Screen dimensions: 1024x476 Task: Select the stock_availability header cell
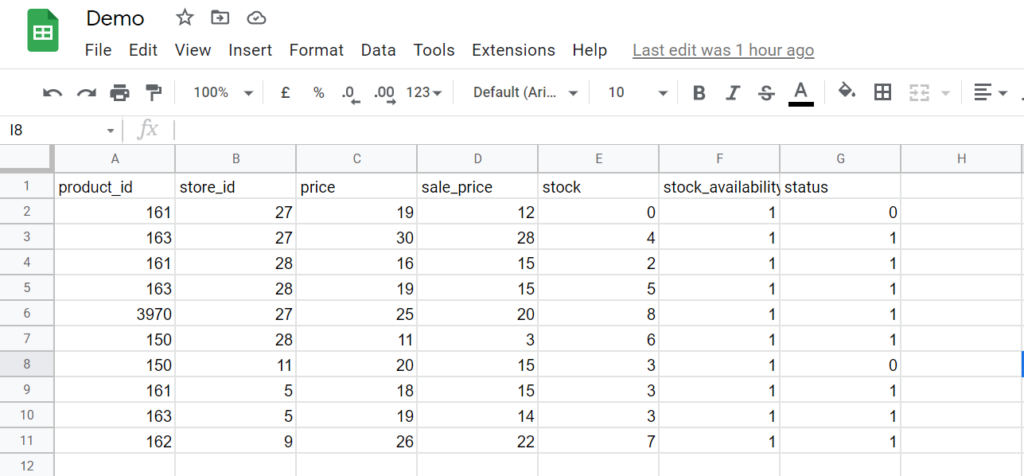(719, 187)
